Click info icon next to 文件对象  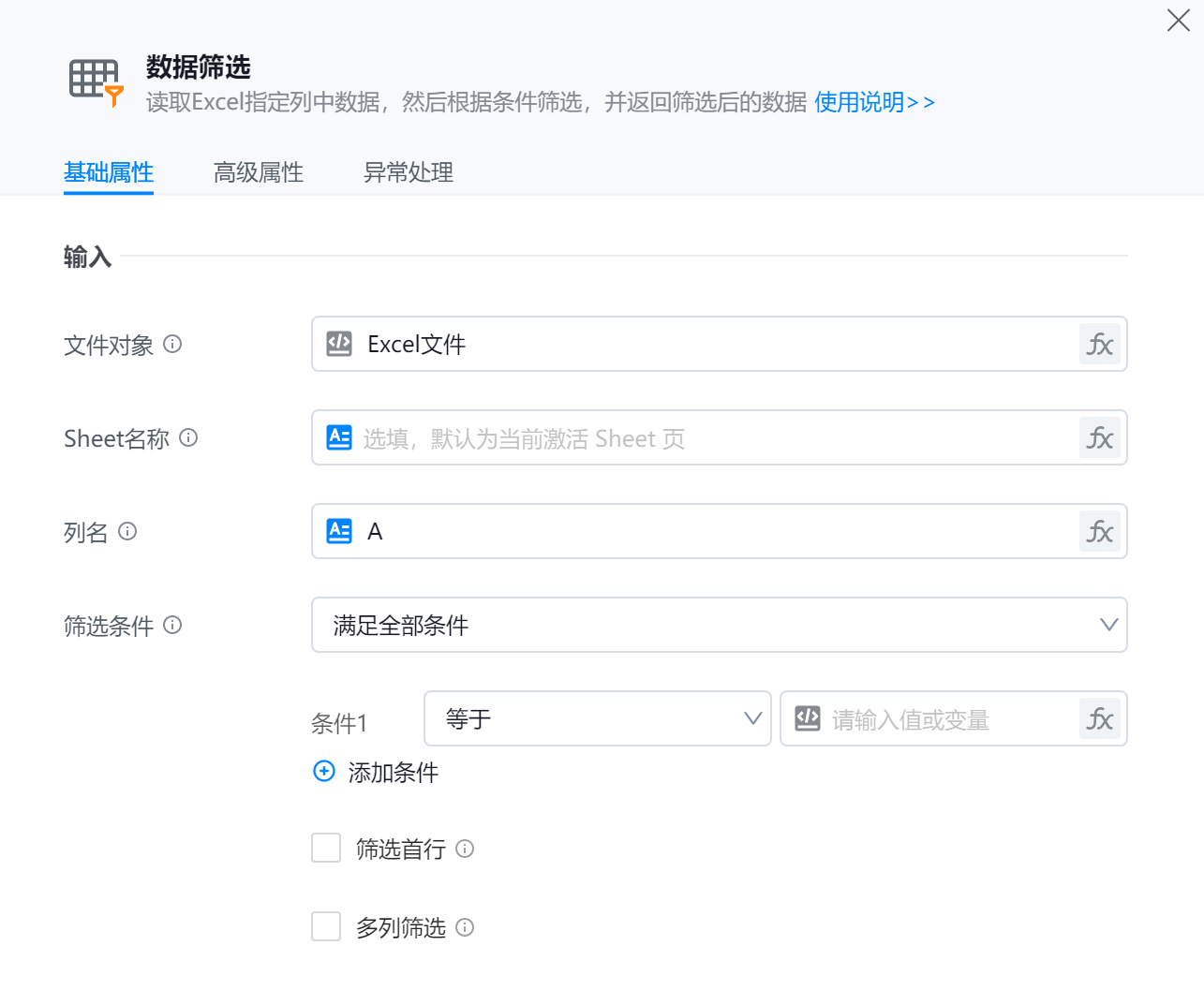click(172, 345)
